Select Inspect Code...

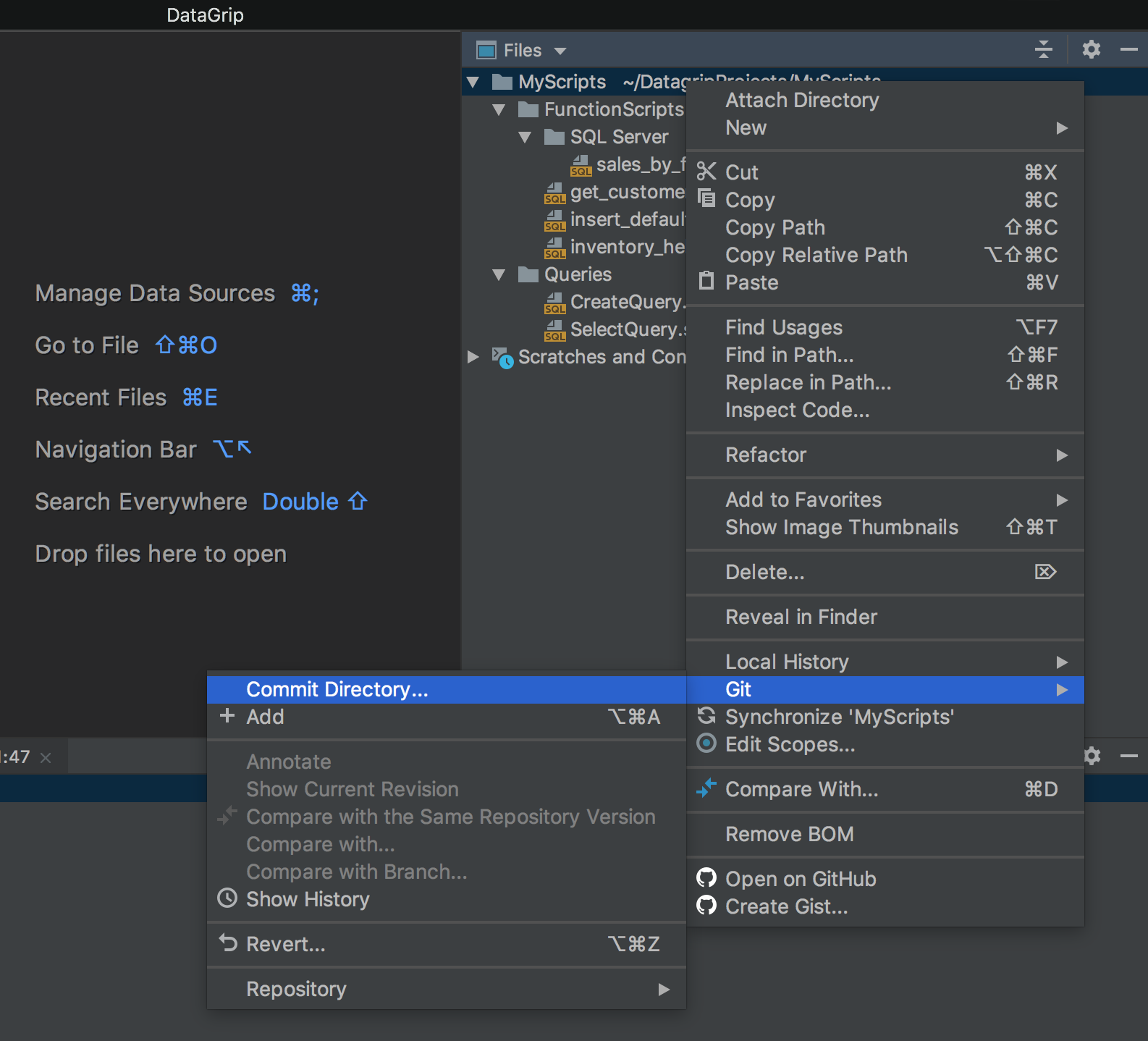[885, 410]
